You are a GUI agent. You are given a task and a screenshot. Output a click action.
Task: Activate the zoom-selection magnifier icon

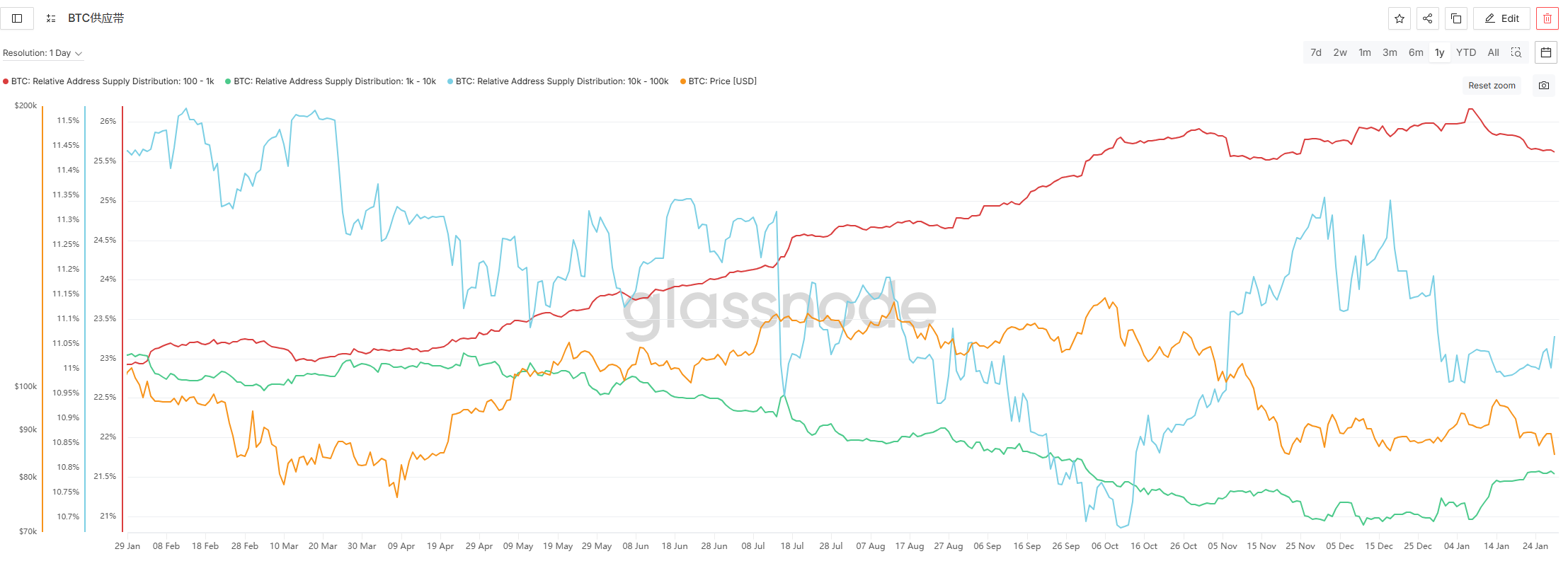click(1516, 52)
